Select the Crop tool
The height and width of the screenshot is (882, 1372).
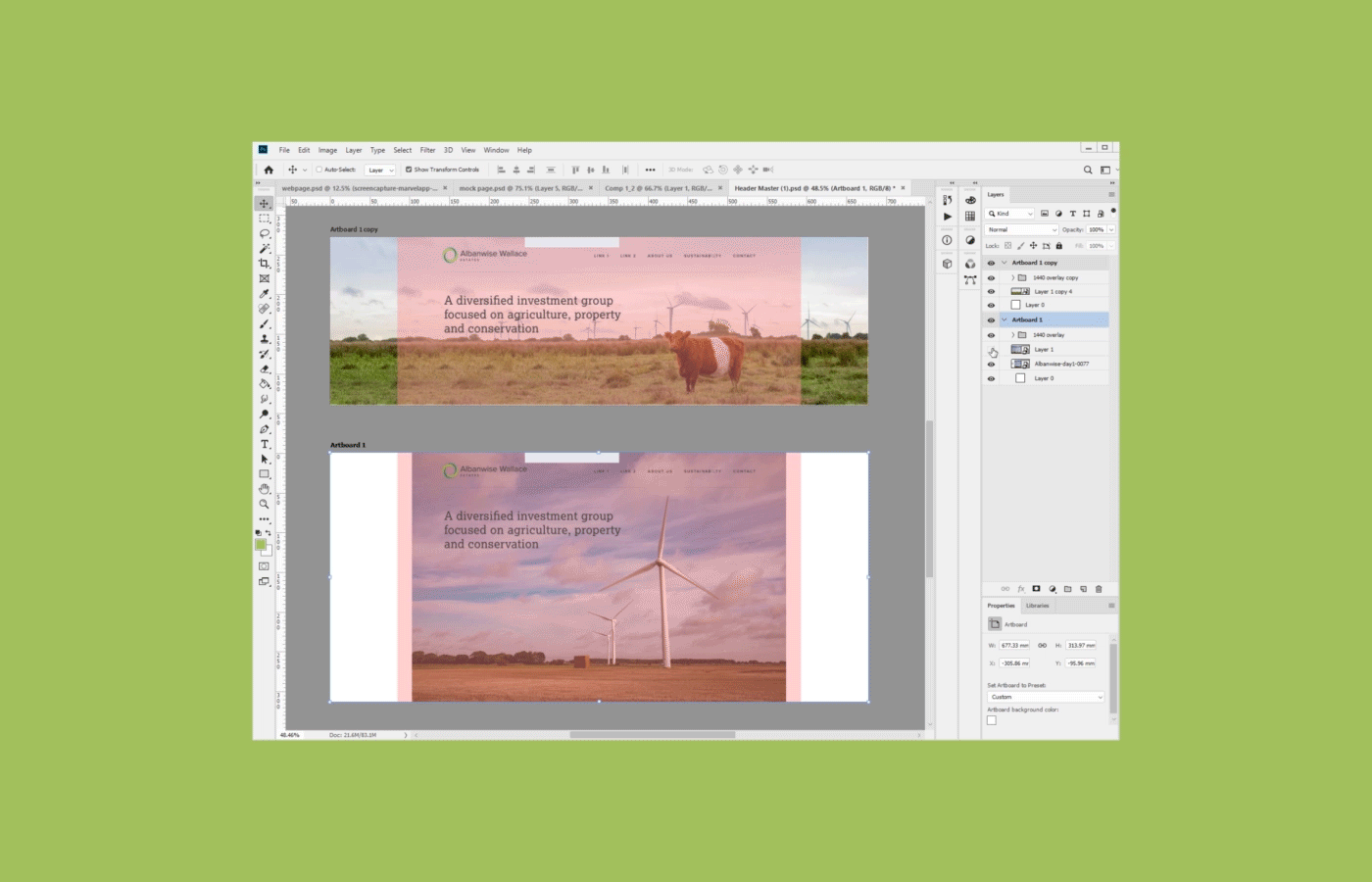264,264
